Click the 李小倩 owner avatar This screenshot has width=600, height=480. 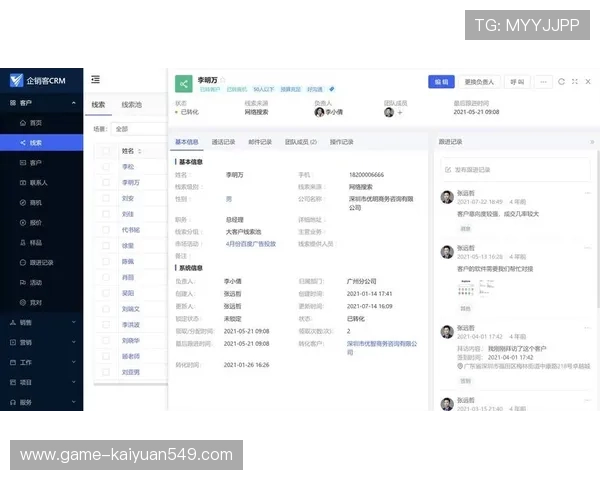(319, 112)
